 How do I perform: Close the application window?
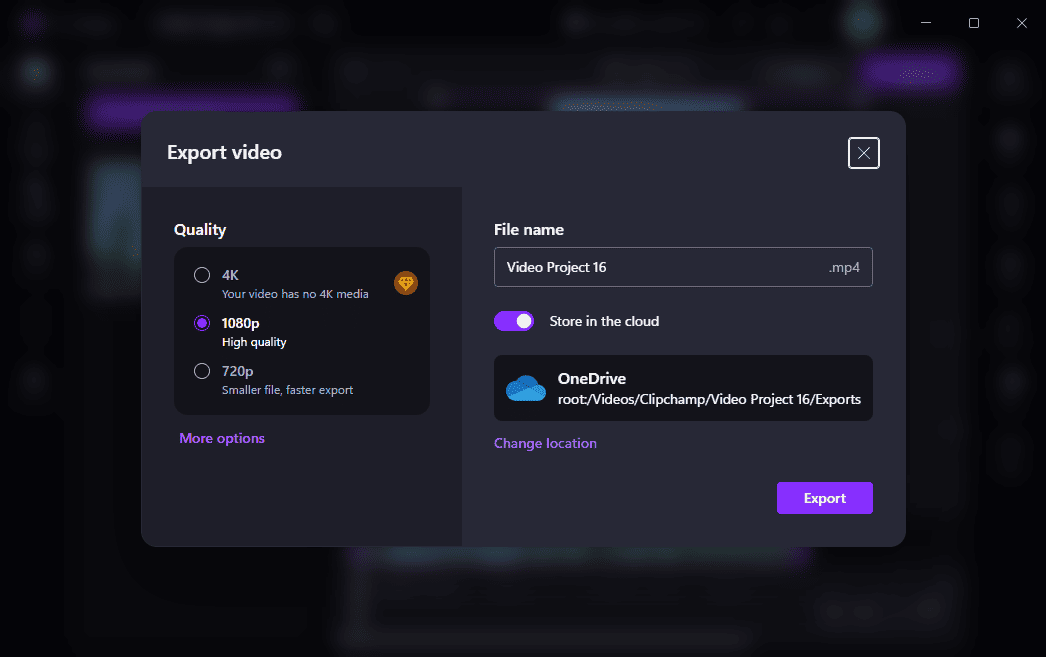(x=1022, y=23)
